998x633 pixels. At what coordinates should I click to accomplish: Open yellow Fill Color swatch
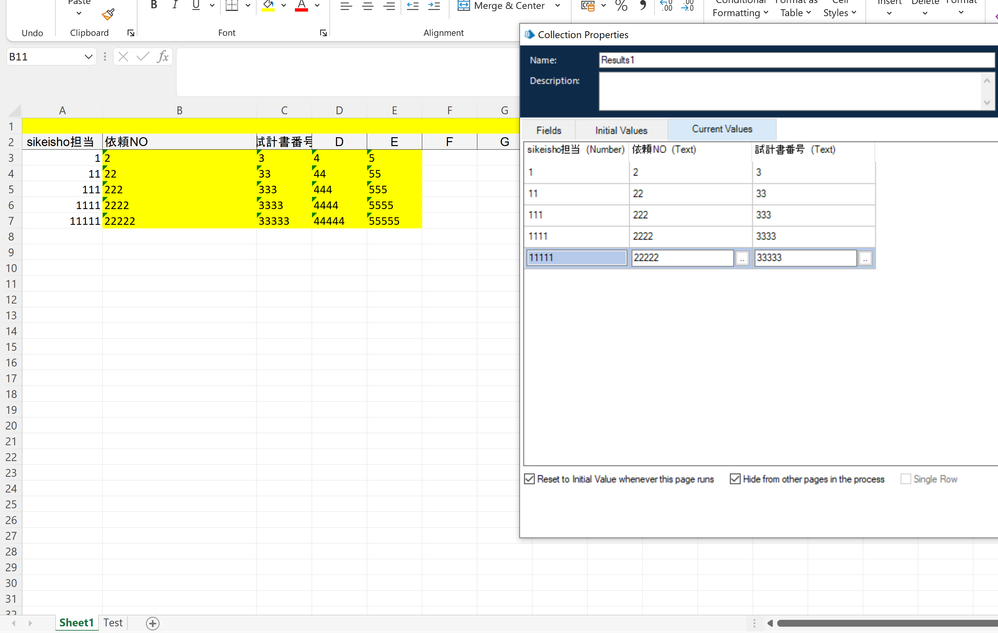268,6
